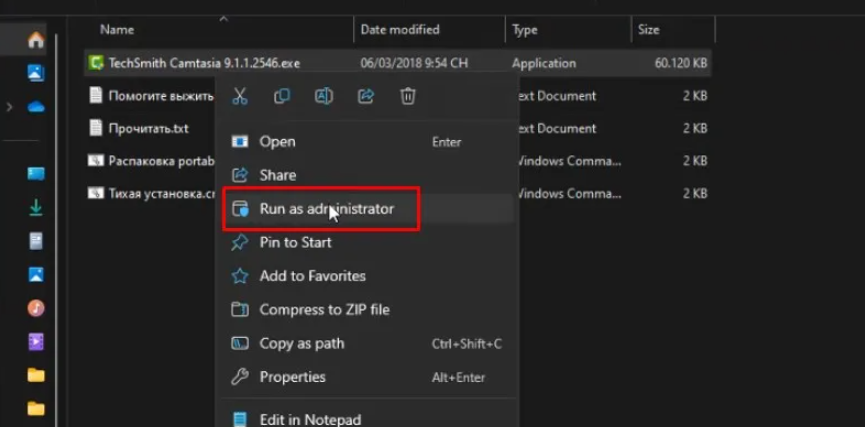Click the Delete trash icon in context menu

(408, 96)
